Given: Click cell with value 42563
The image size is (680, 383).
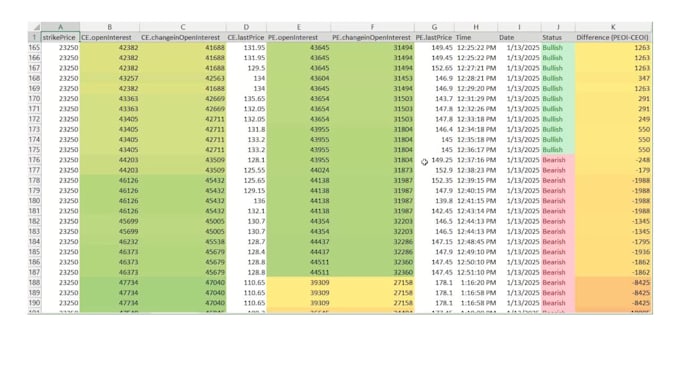Looking at the screenshot, I should [x=183, y=79].
